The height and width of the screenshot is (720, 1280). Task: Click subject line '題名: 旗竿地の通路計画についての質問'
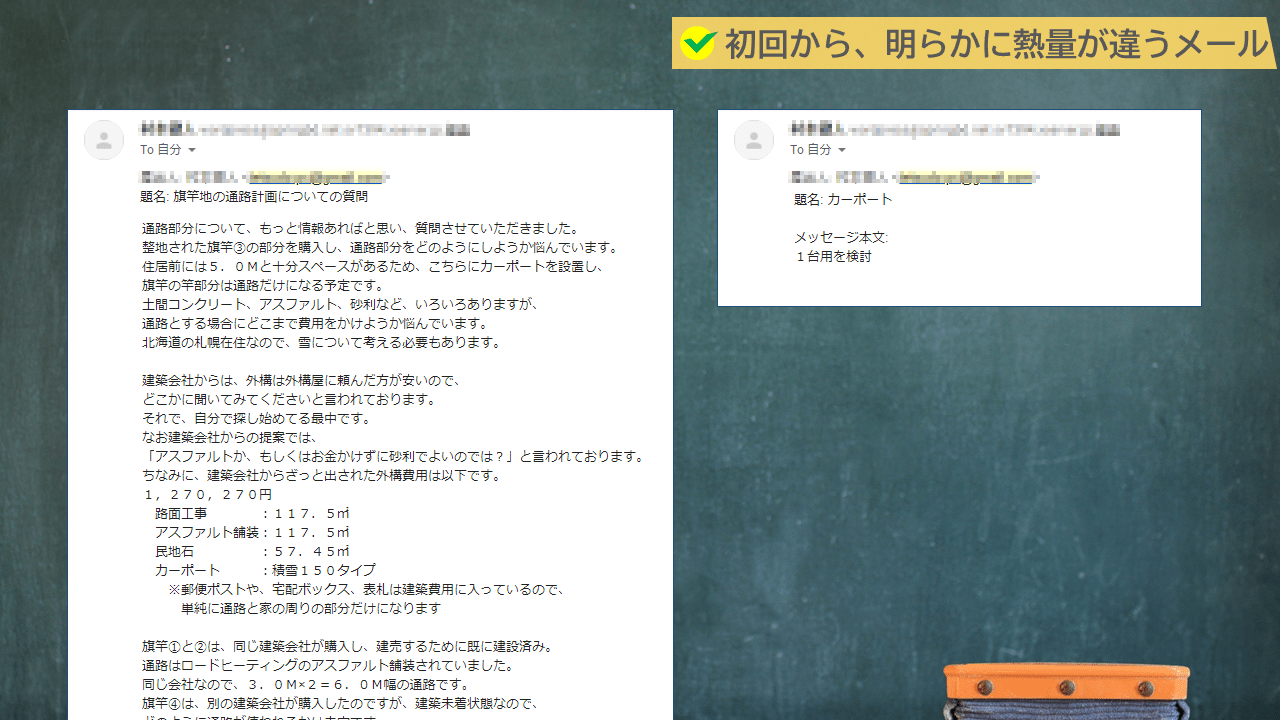click(x=254, y=197)
